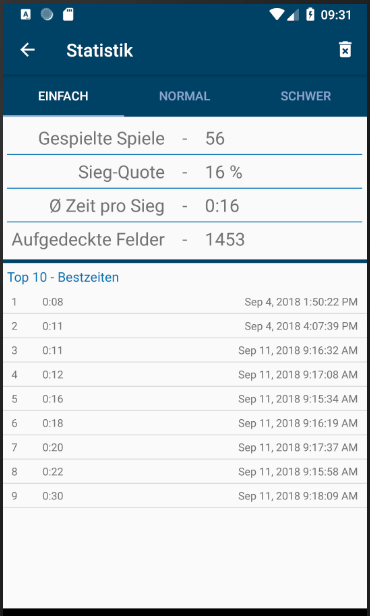370x616 pixels.
Task: Tap the battery charging icon
Action: pos(310,15)
